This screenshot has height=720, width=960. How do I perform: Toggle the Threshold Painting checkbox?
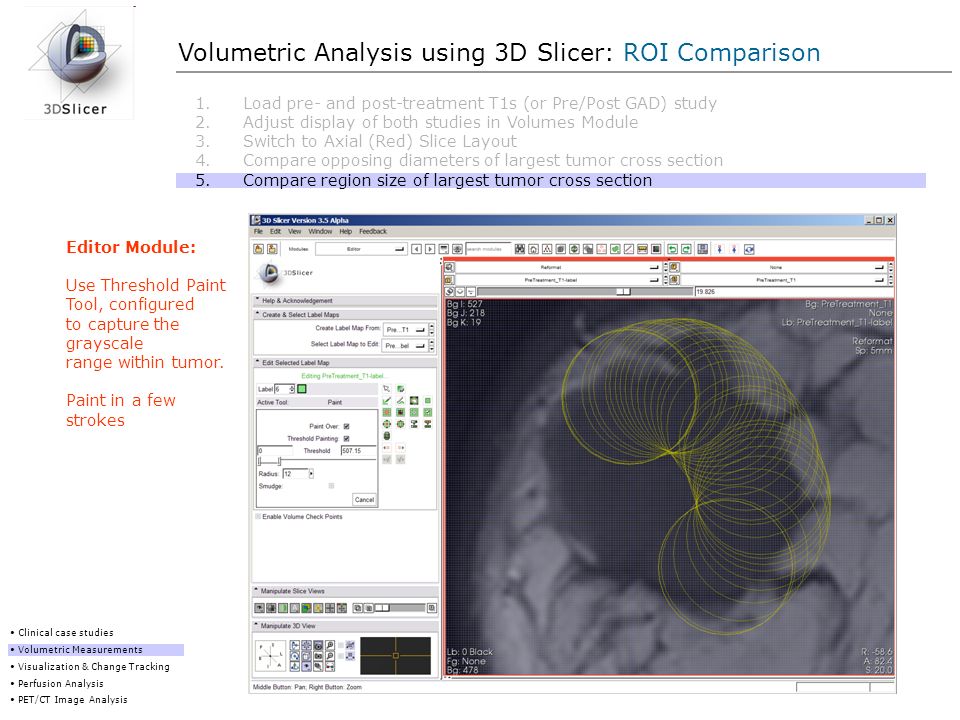347,438
